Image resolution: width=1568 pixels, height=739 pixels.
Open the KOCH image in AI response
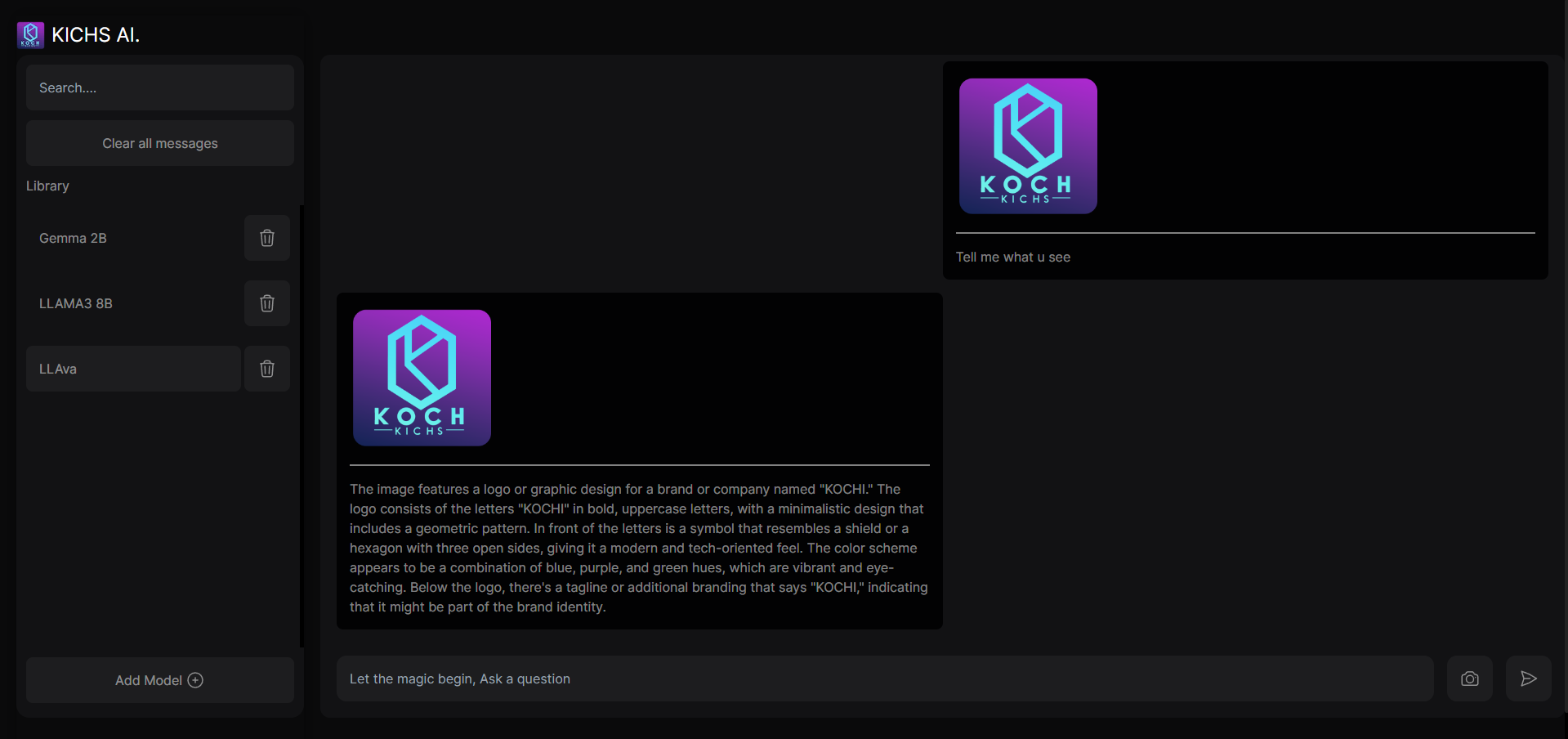[x=422, y=378]
